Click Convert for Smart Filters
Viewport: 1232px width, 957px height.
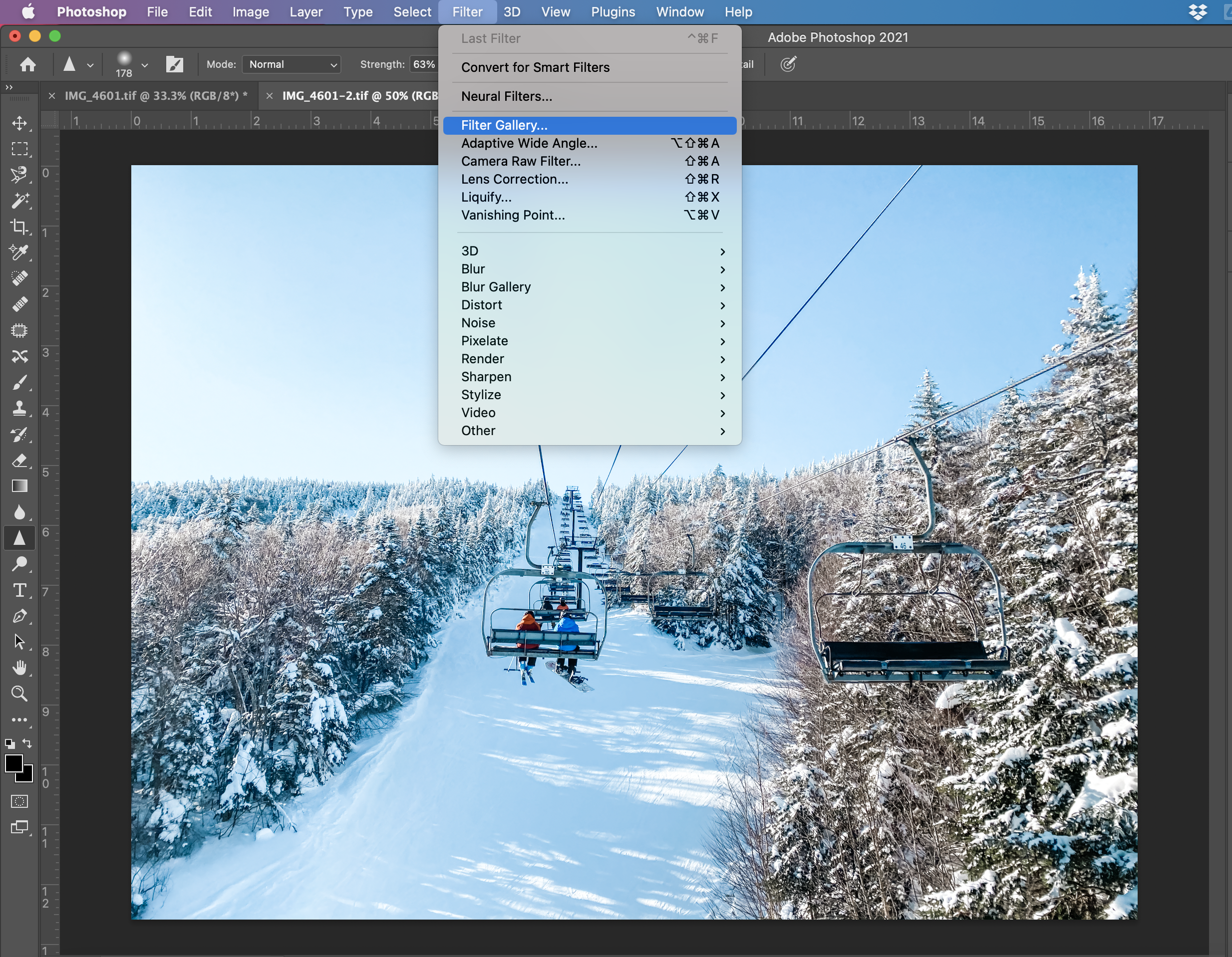[535, 67]
